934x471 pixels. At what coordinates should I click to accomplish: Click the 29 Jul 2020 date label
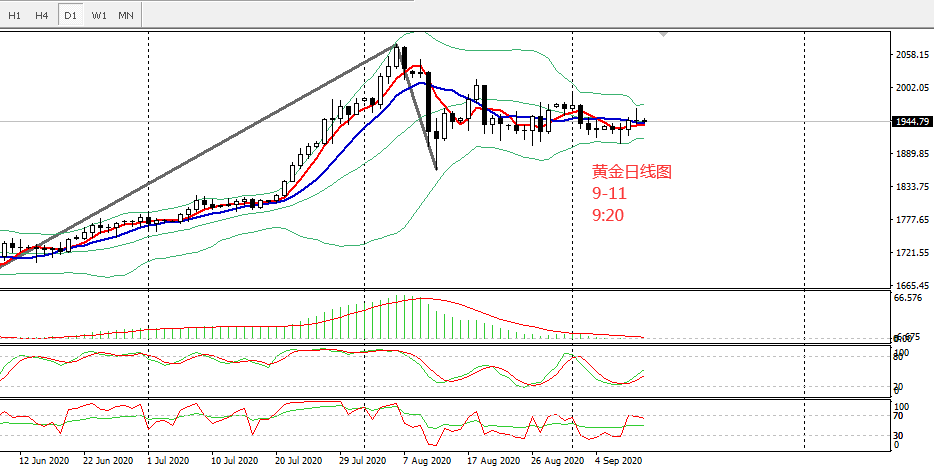(x=362, y=461)
